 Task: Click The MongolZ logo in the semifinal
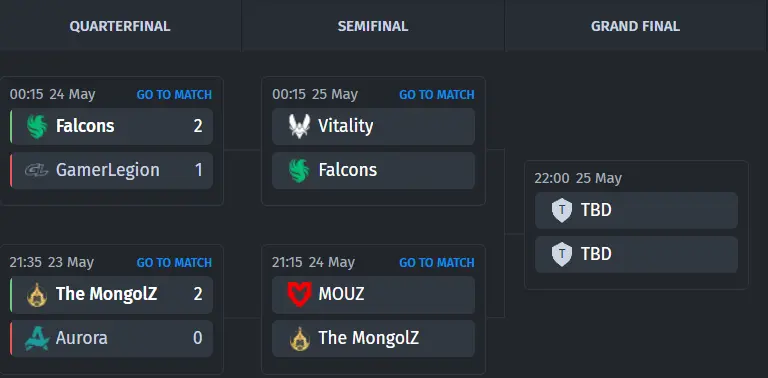pos(299,338)
